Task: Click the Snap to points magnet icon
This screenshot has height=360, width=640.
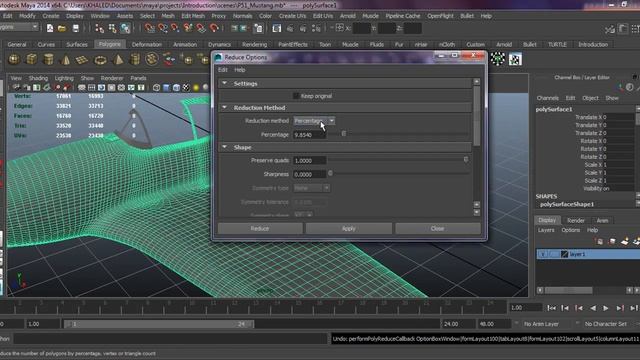Action: click(175, 28)
